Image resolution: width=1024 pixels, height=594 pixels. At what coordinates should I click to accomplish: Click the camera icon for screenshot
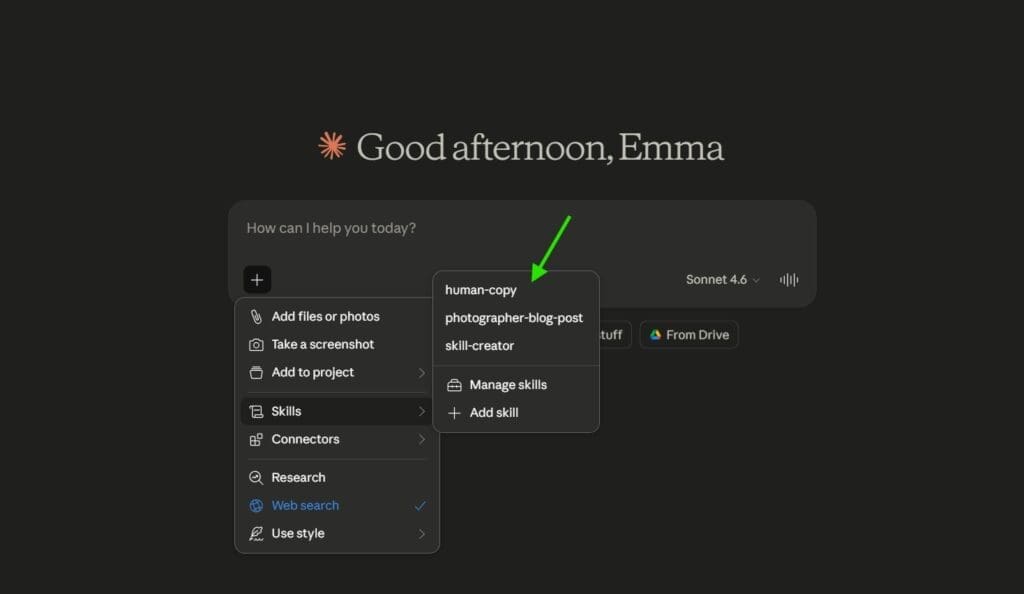pos(256,345)
